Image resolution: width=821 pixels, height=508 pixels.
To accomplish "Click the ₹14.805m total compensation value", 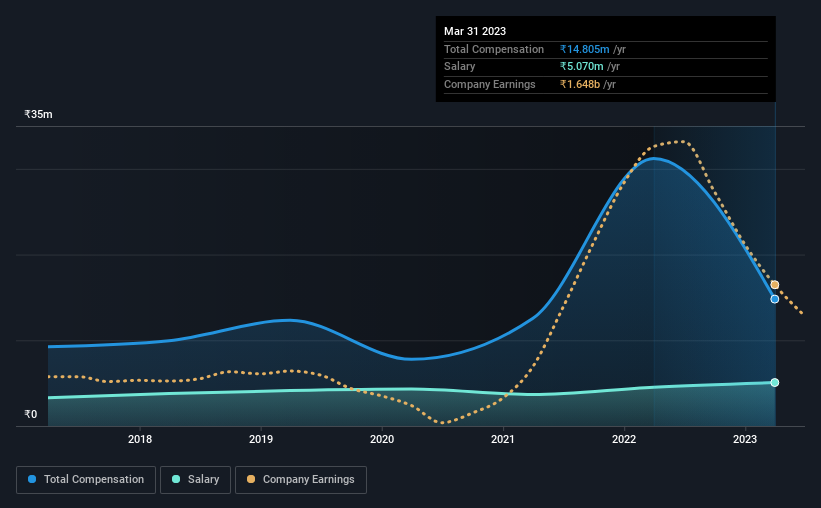I will coord(584,49).
